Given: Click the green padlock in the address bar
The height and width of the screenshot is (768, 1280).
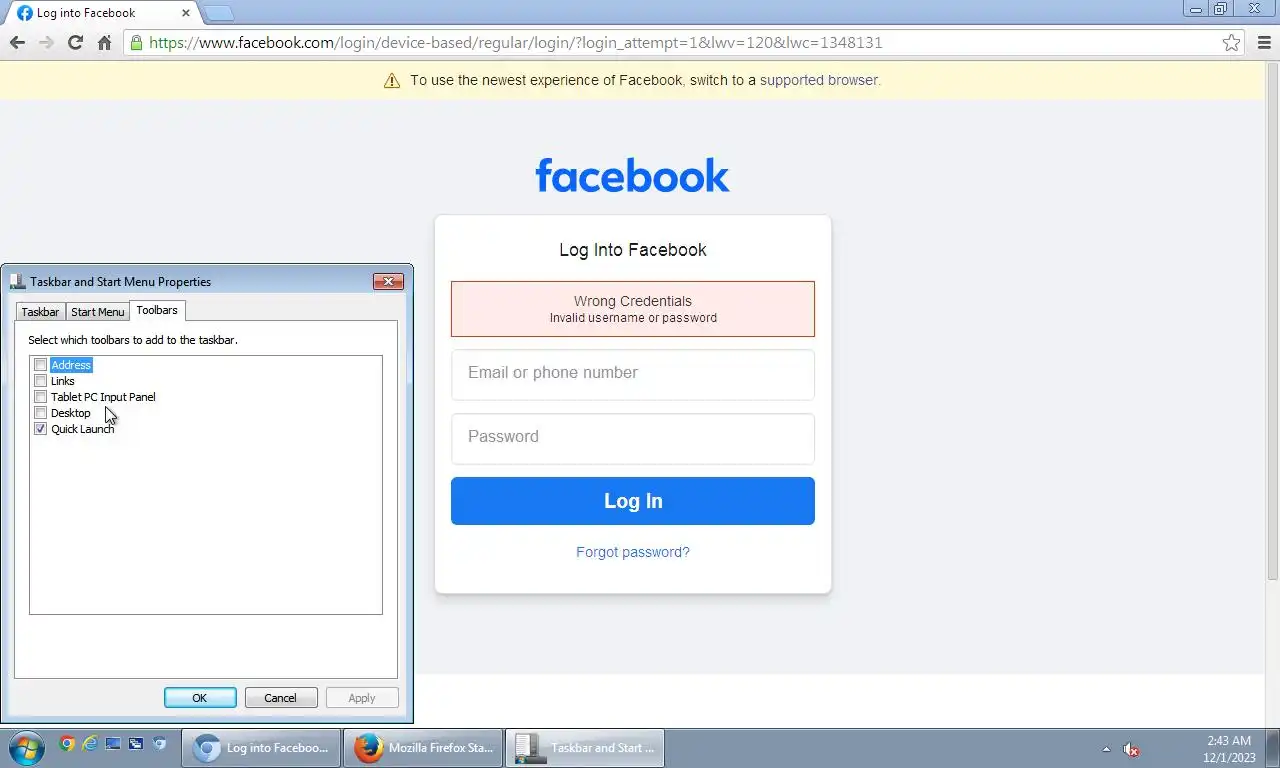Looking at the screenshot, I should click(x=136, y=42).
